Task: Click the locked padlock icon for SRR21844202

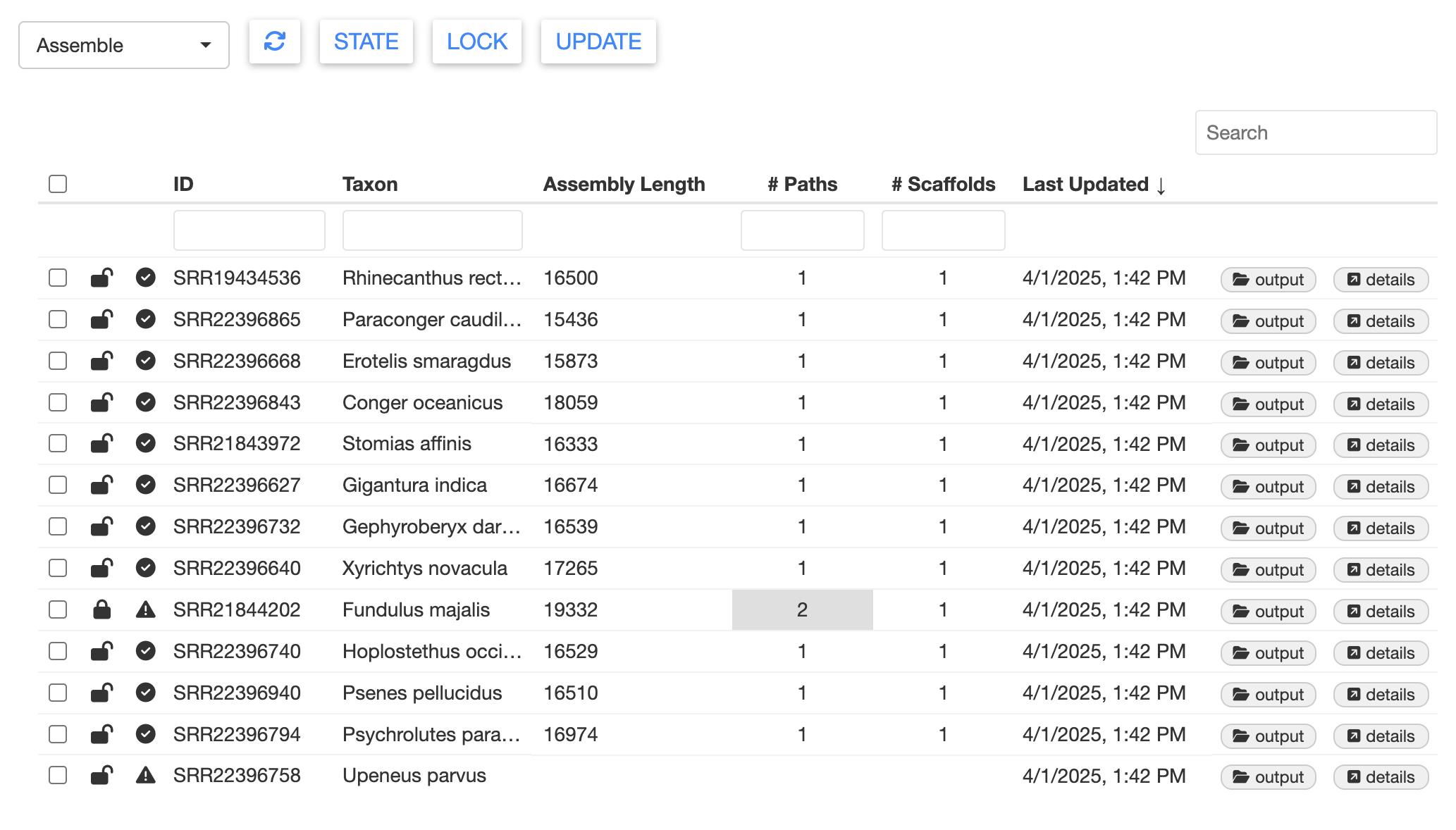Action: 102,609
